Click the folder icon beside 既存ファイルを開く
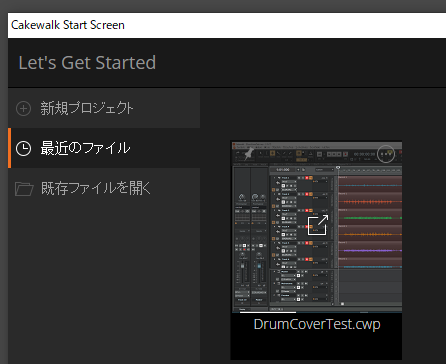 click(24, 189)
